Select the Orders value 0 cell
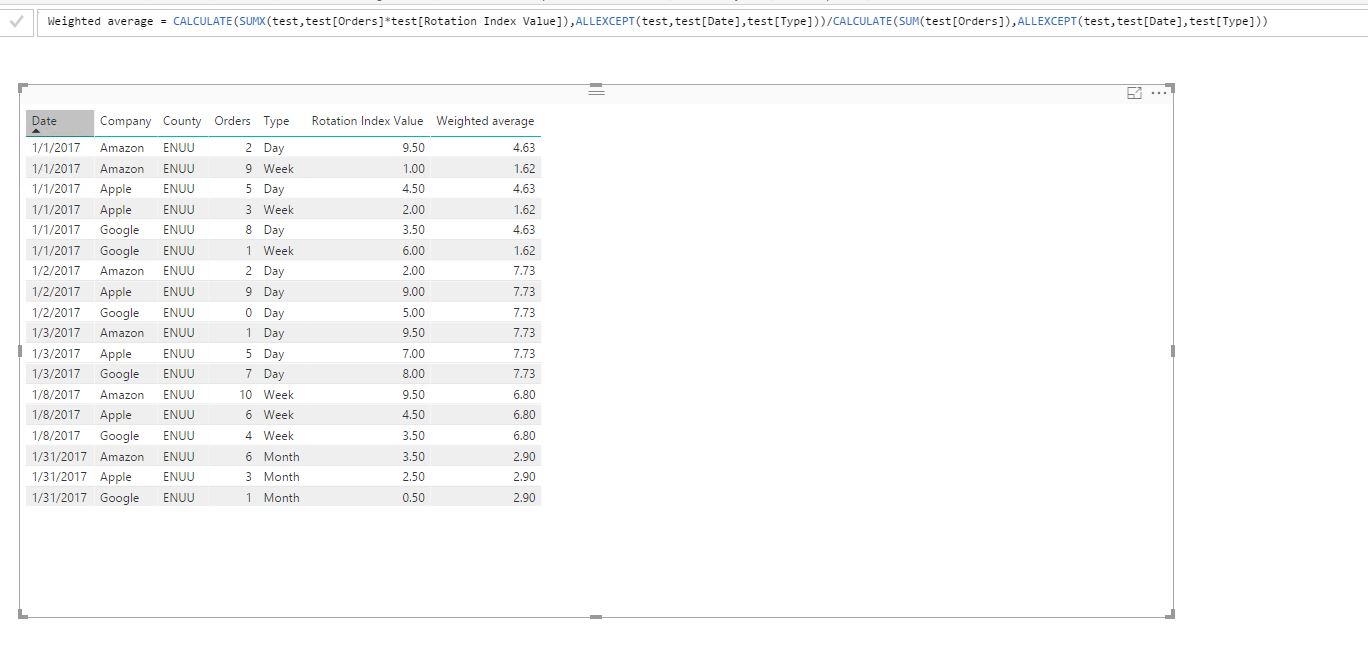The width and height of the screenshot is (1368, 659). point(248,313)
